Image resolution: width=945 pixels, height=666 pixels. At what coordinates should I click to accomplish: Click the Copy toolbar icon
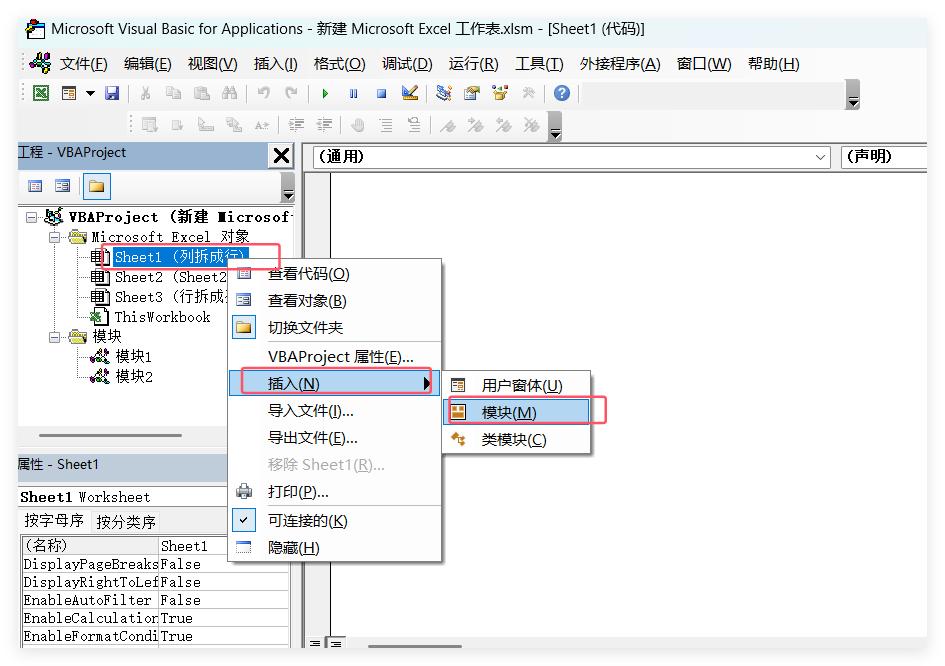point(174,93)
